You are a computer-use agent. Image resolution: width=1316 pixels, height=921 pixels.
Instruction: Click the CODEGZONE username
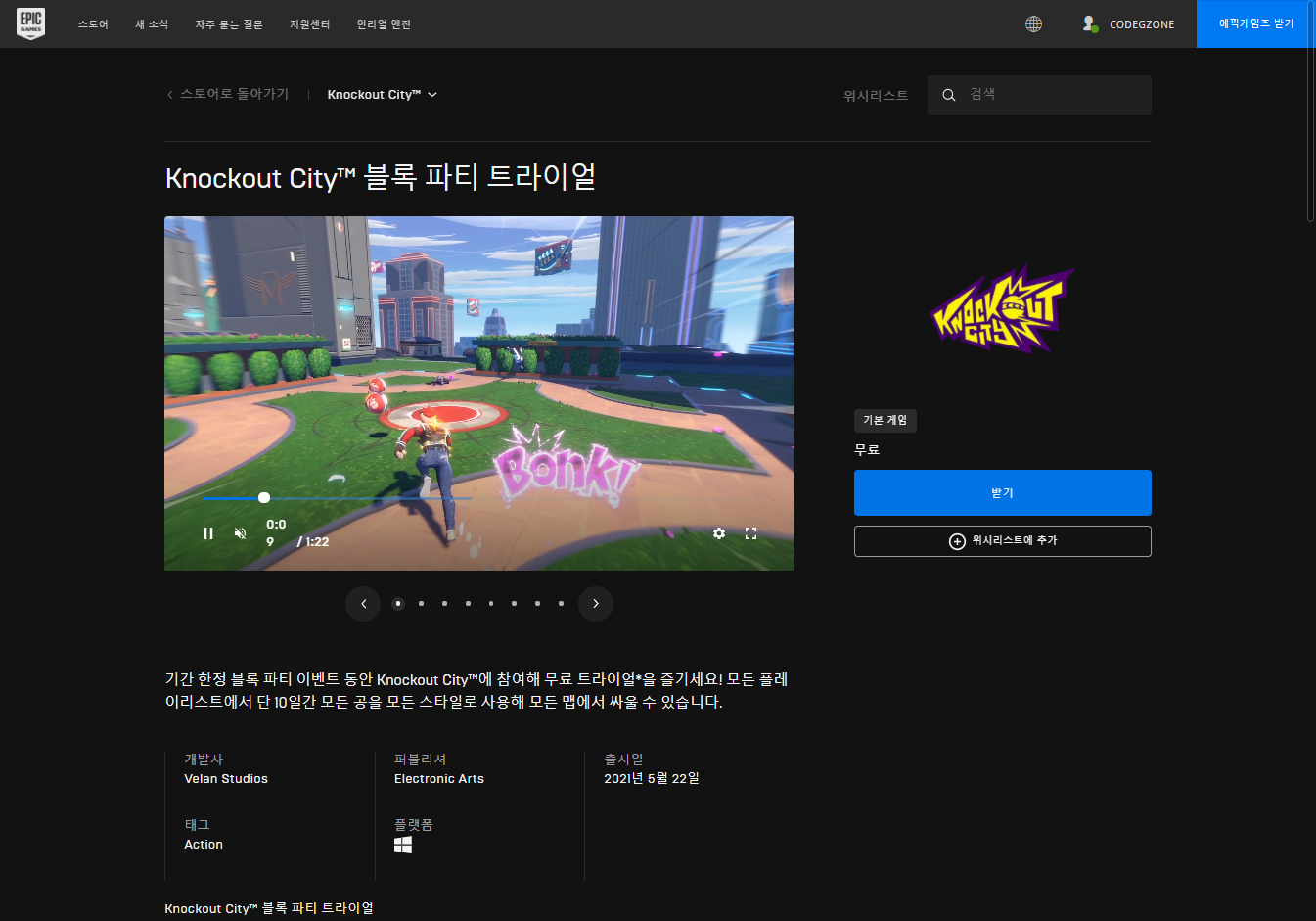click(1142, 24)
